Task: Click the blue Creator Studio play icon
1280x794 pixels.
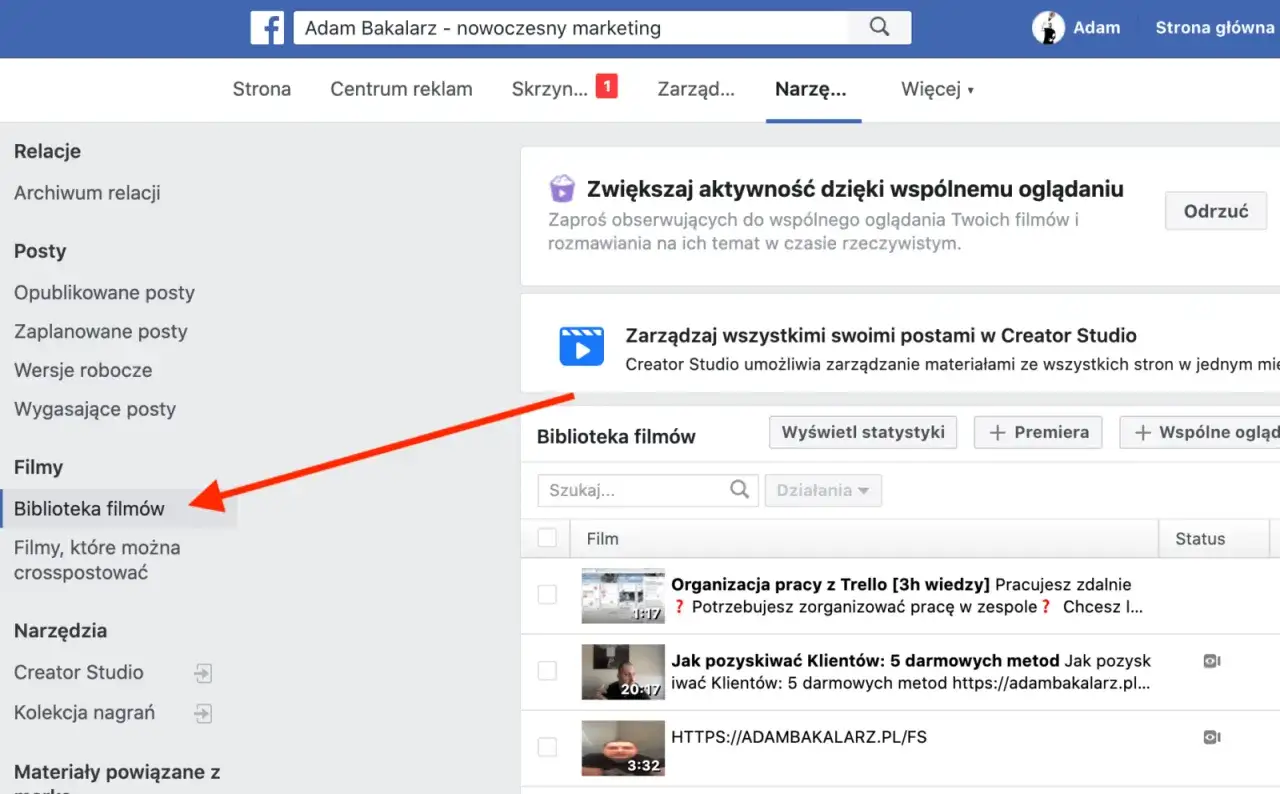Action: click(581, 345)
